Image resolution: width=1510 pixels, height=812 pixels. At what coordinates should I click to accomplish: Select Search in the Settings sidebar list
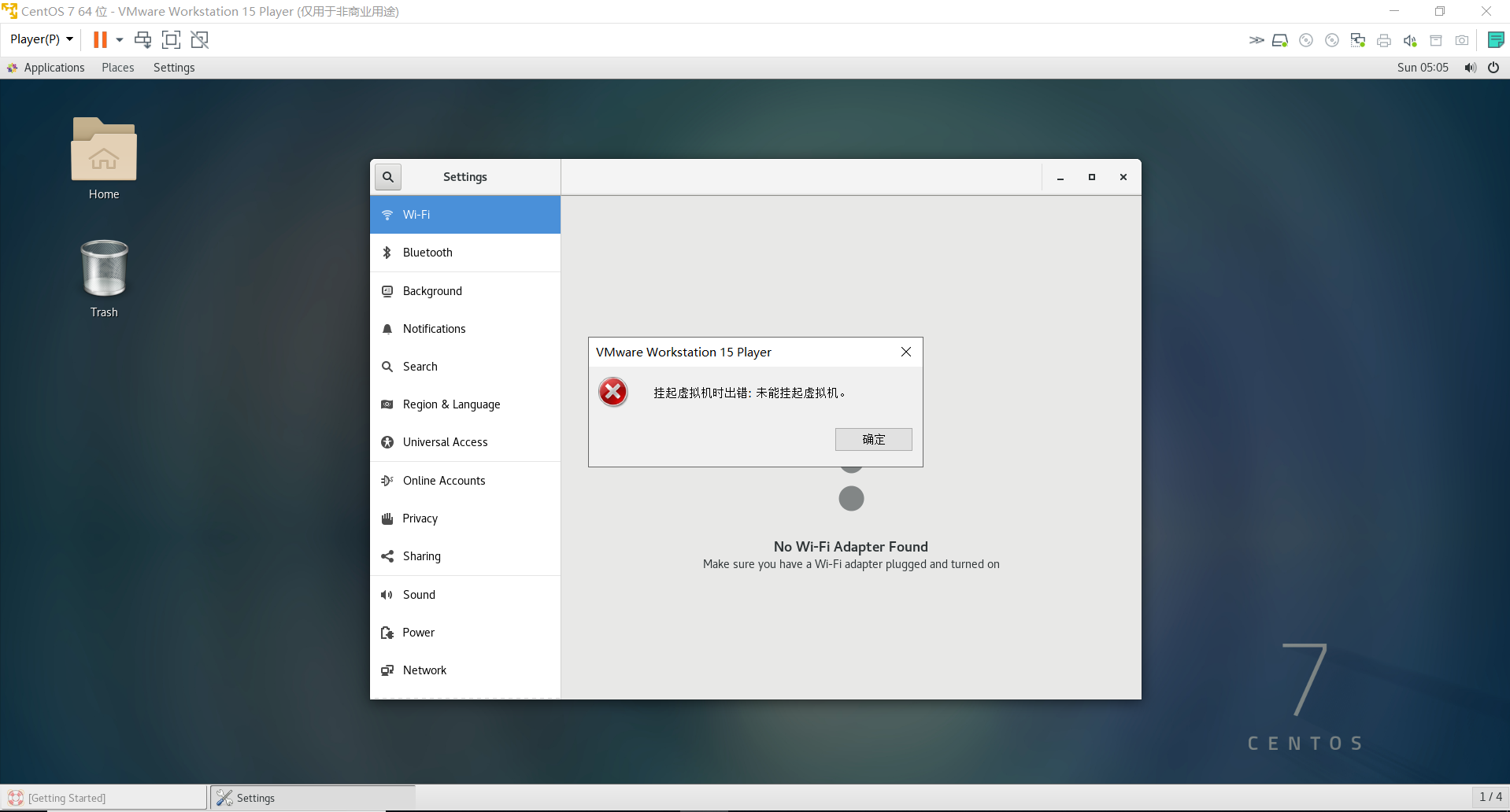coord(465,367)
